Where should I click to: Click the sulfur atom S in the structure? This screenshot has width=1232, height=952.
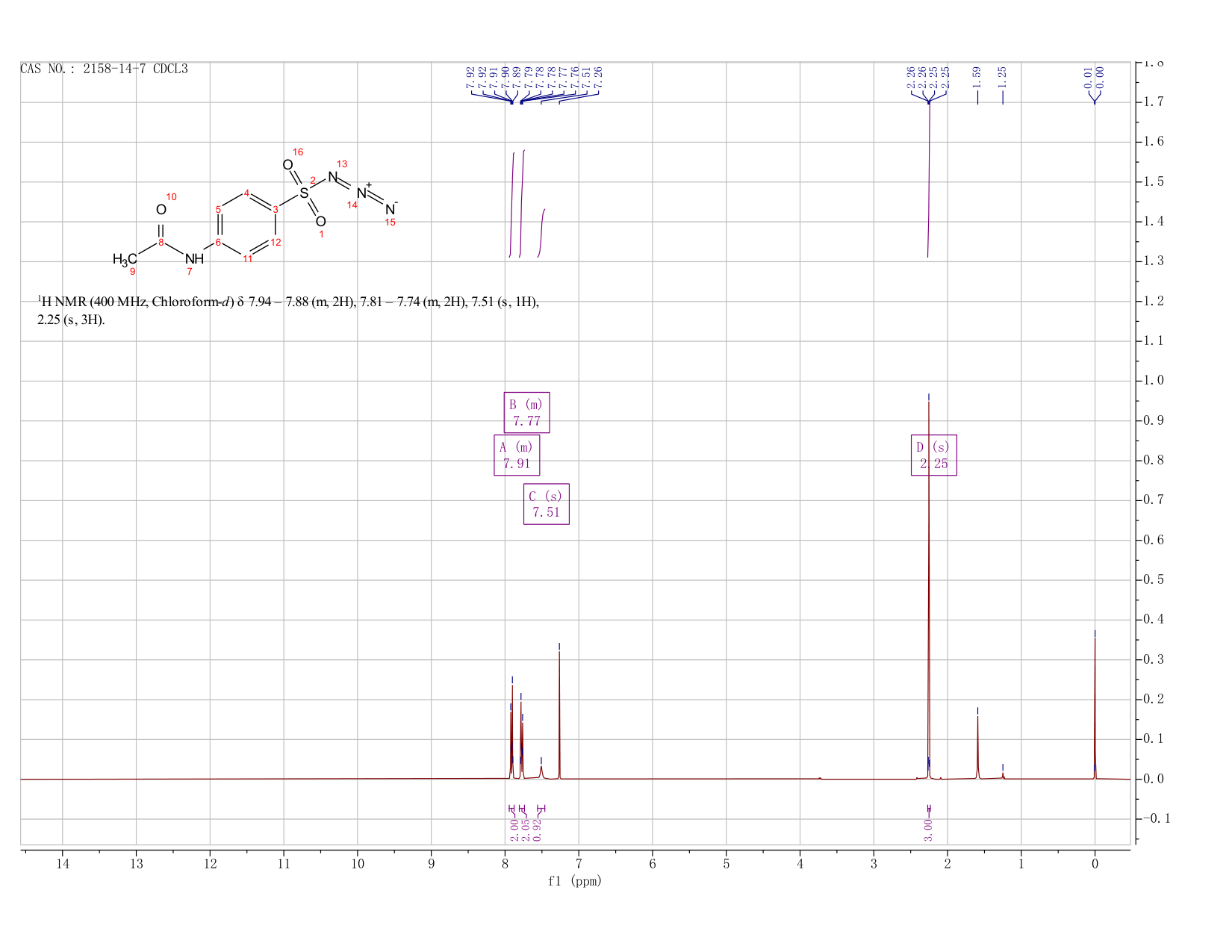(x=304, y=193)
